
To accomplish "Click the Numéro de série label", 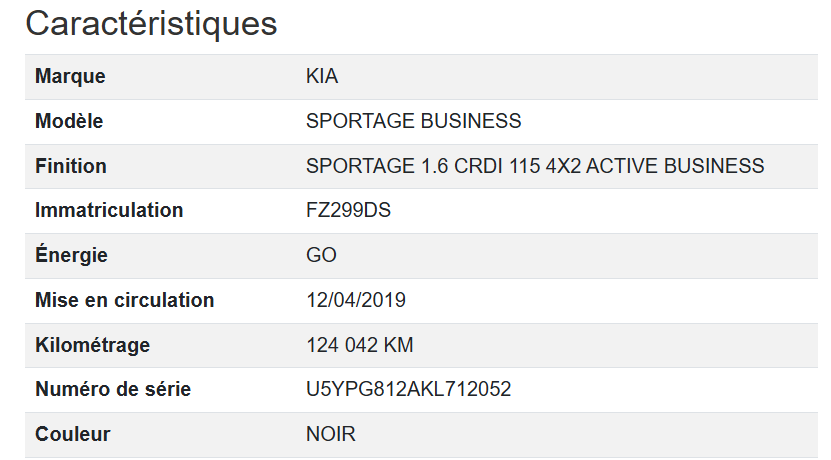I will pyautogui.click(x=113, y=390).
